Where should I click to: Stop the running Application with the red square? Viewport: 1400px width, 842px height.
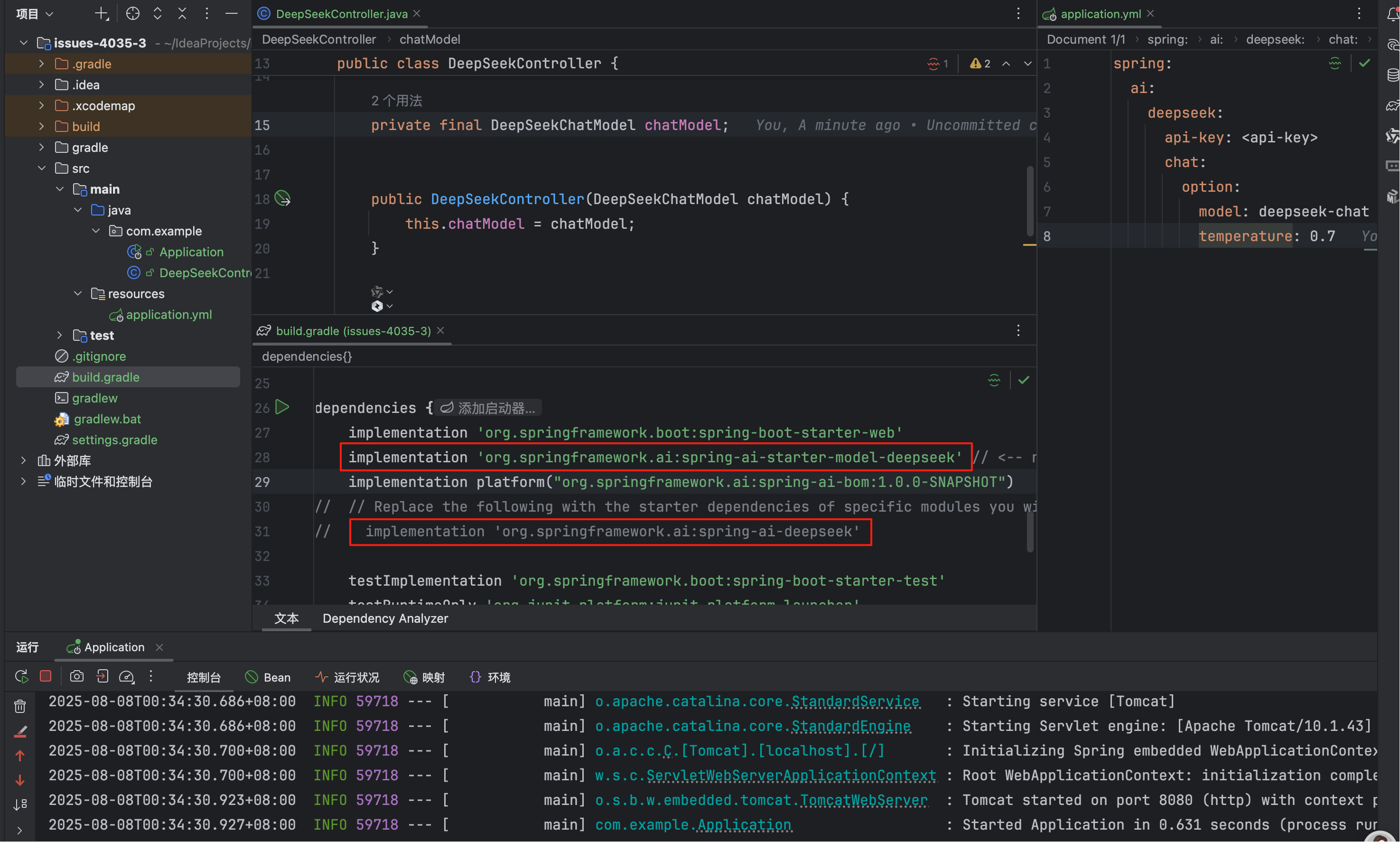(46, 676)
